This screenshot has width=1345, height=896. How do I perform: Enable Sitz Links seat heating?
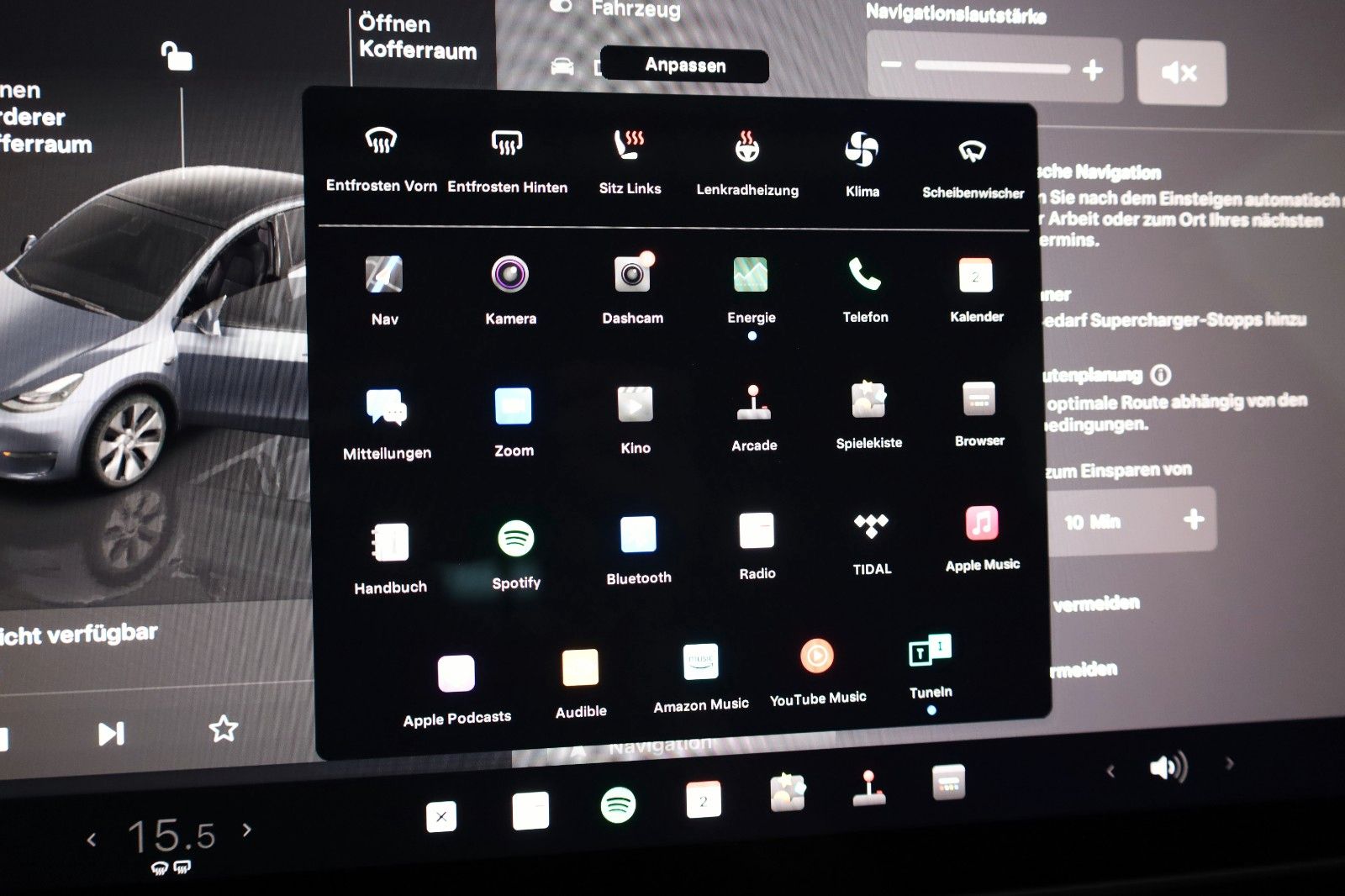click(x=629, y=145)
